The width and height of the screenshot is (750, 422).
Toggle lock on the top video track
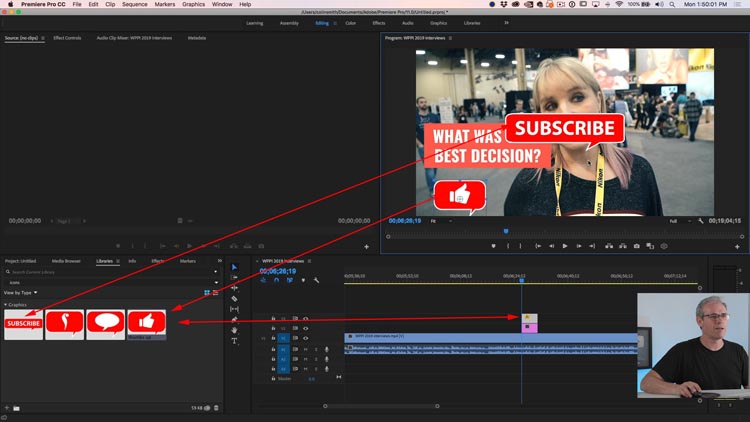(x=273, y=318)
